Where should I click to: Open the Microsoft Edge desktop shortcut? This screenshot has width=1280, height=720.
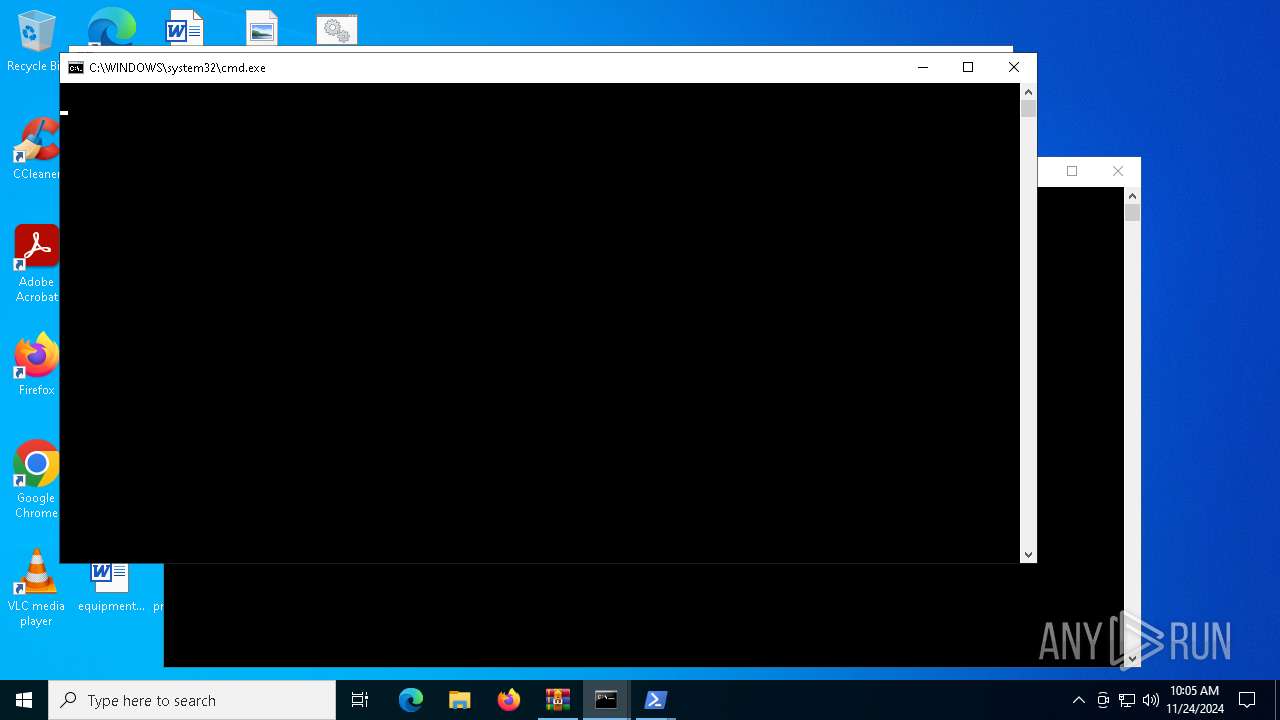pyautogui.click(x=111, y=27)
